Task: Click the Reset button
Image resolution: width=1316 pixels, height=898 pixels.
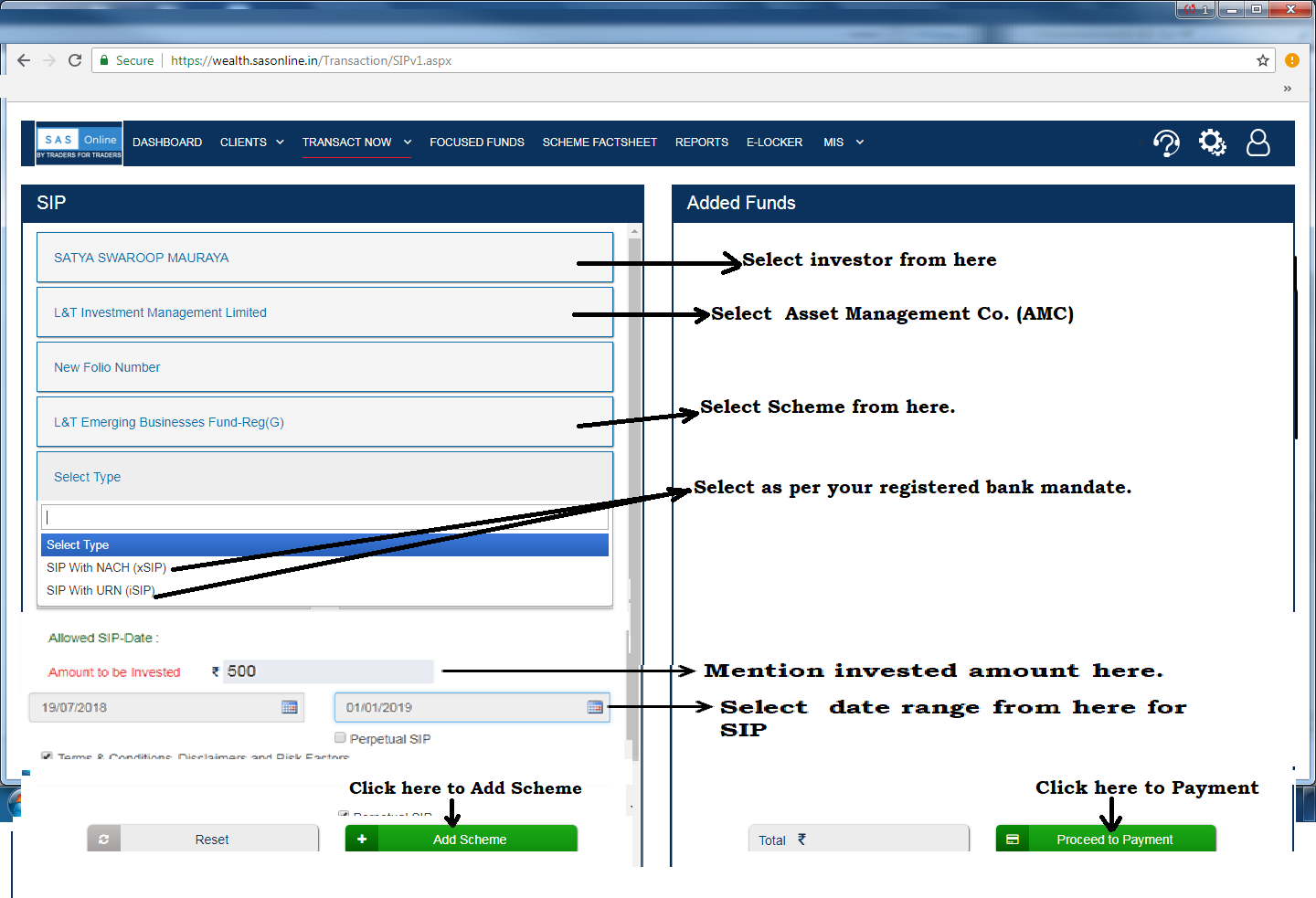Action: point(203,839)
